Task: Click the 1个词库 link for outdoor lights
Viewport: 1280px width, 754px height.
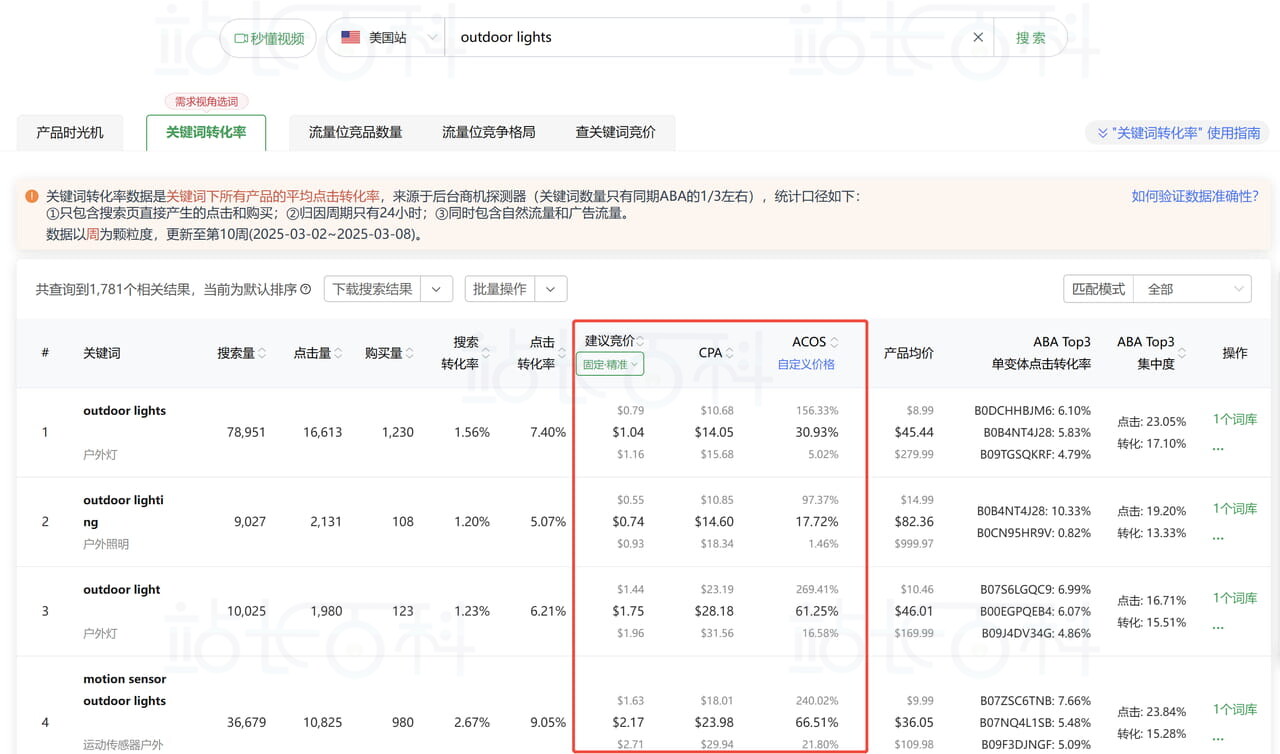Action: pyautogui.click(x=1235, y=419)
